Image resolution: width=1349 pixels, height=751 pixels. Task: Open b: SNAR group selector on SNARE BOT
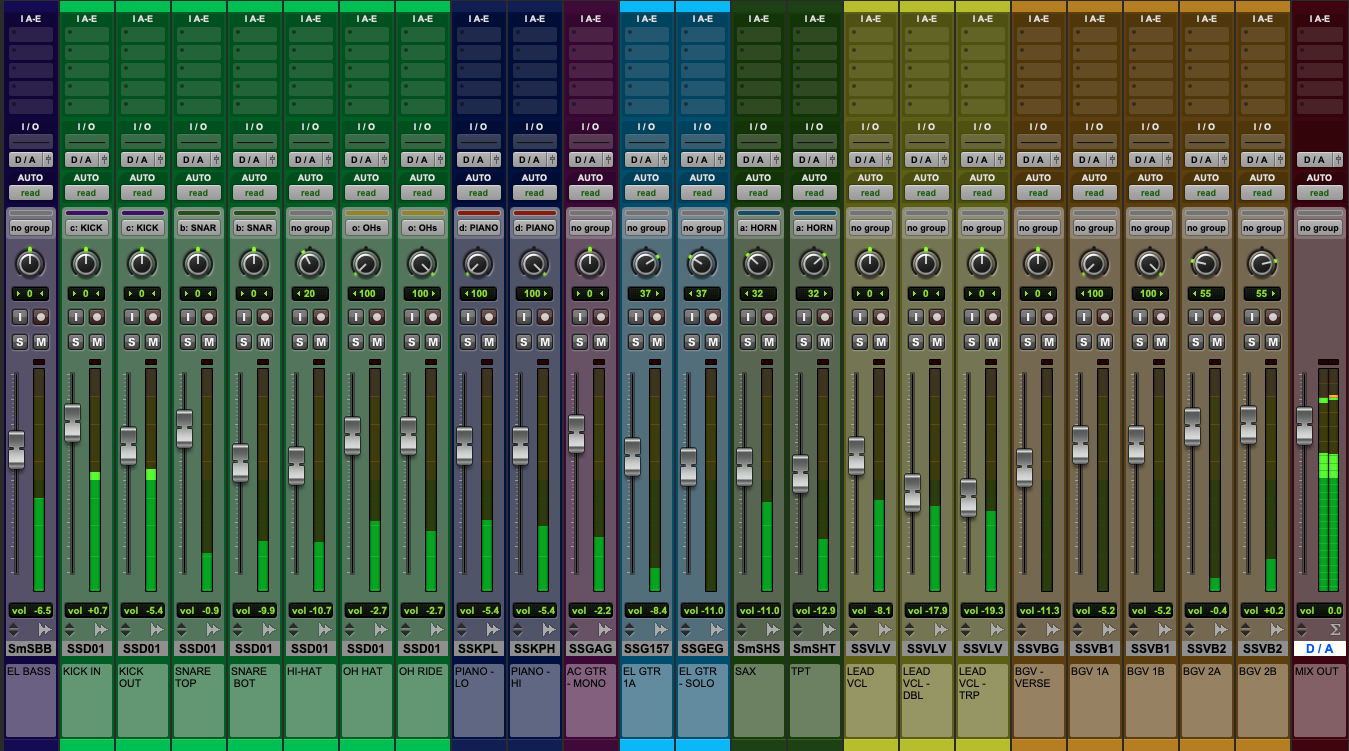coord(255,227)
